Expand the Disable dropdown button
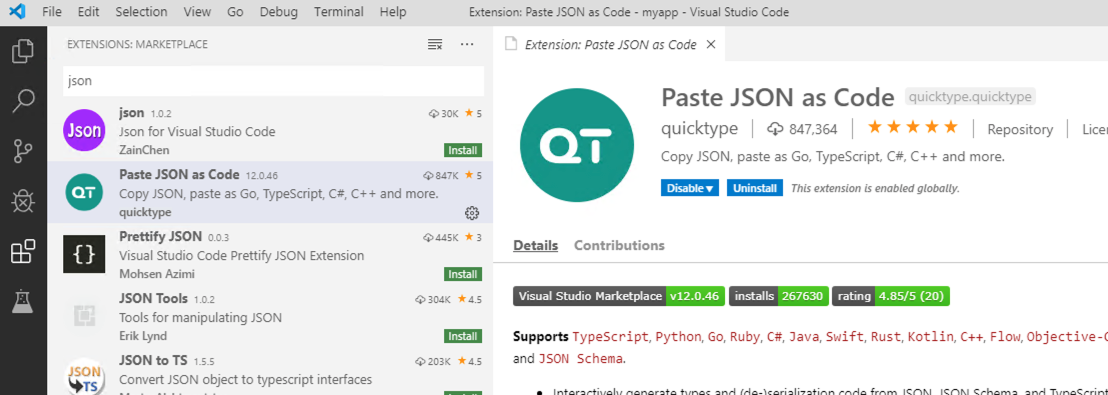The image size is (1108, 395). [690, 188]
